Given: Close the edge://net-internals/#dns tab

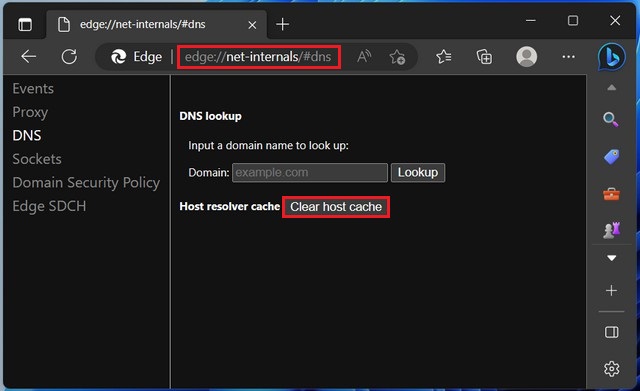Looking at the screenshot, I should [x=252, y=25].
